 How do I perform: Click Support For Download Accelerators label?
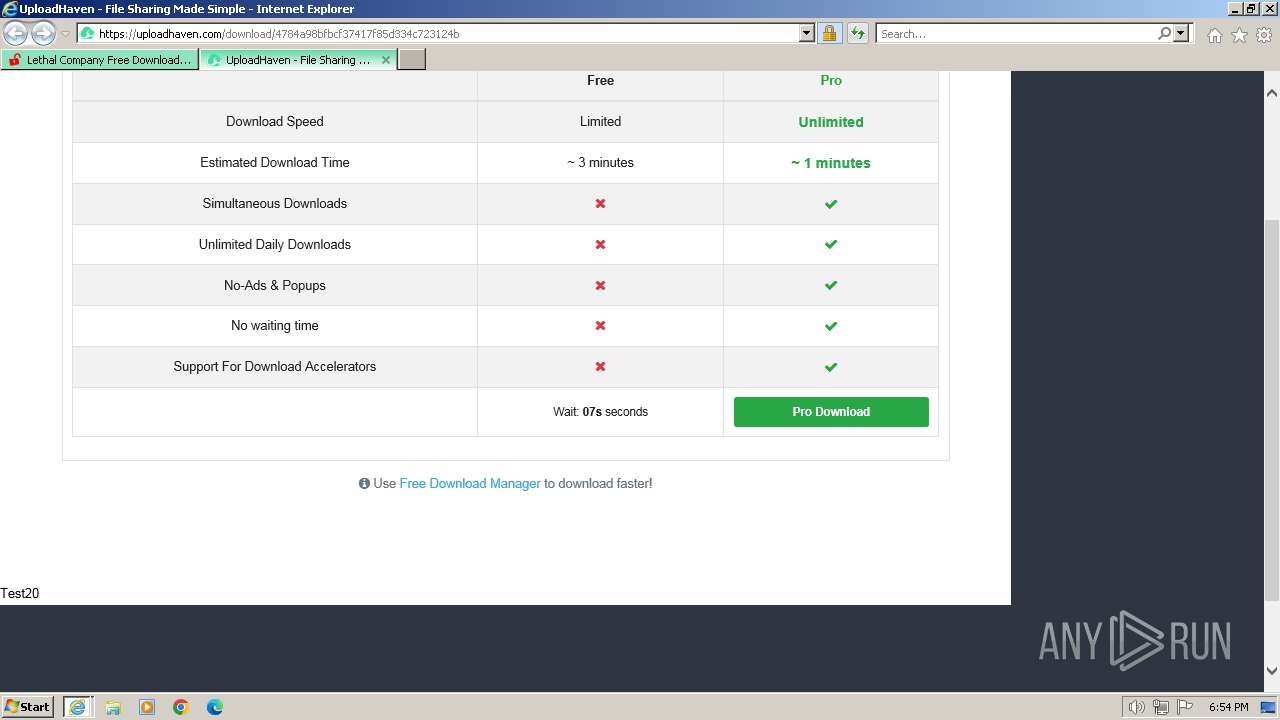pos(275,366)
